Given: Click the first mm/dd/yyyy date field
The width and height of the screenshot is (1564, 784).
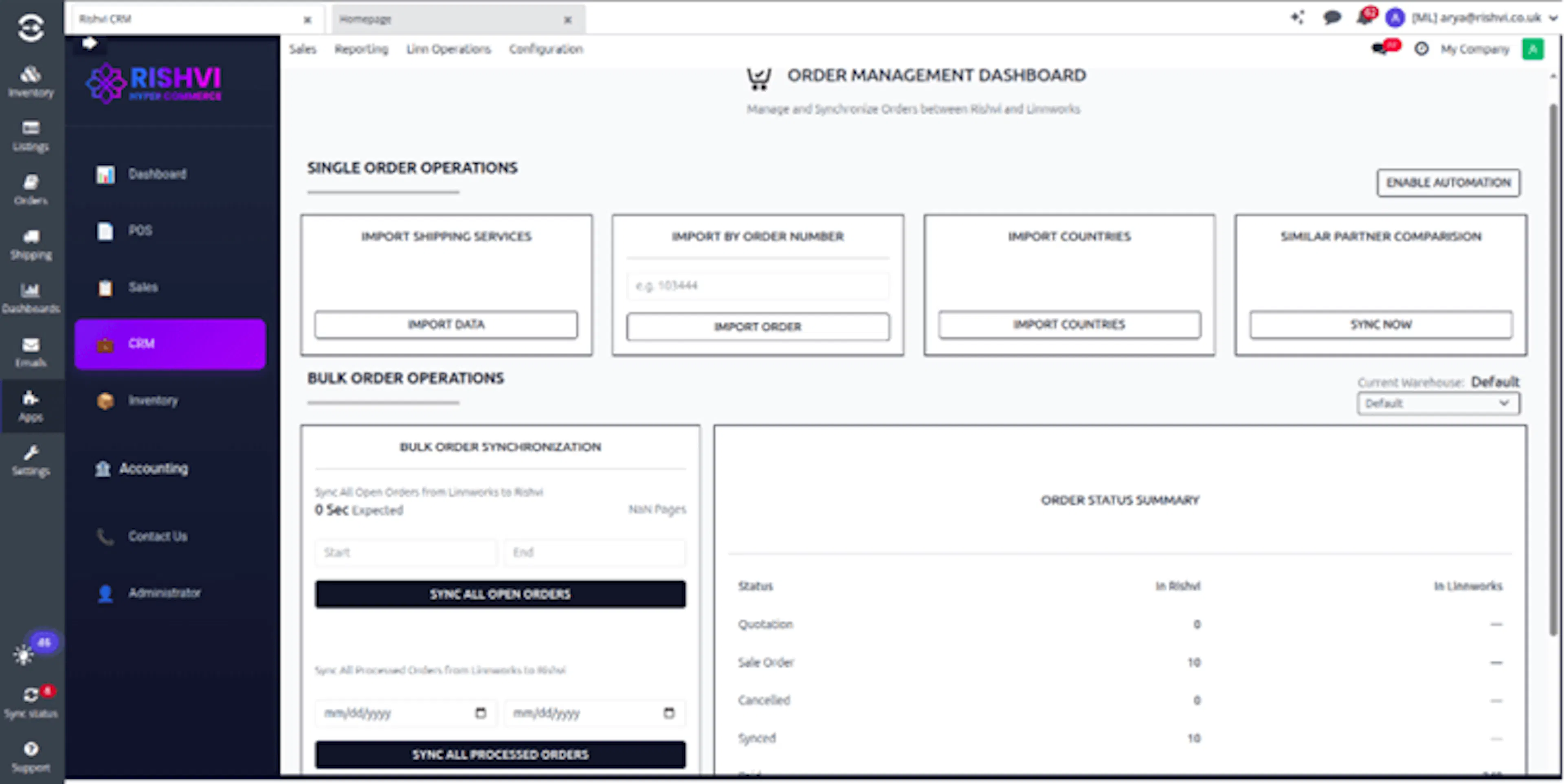Looking at the screenshot, I should (x=406, y=713).
